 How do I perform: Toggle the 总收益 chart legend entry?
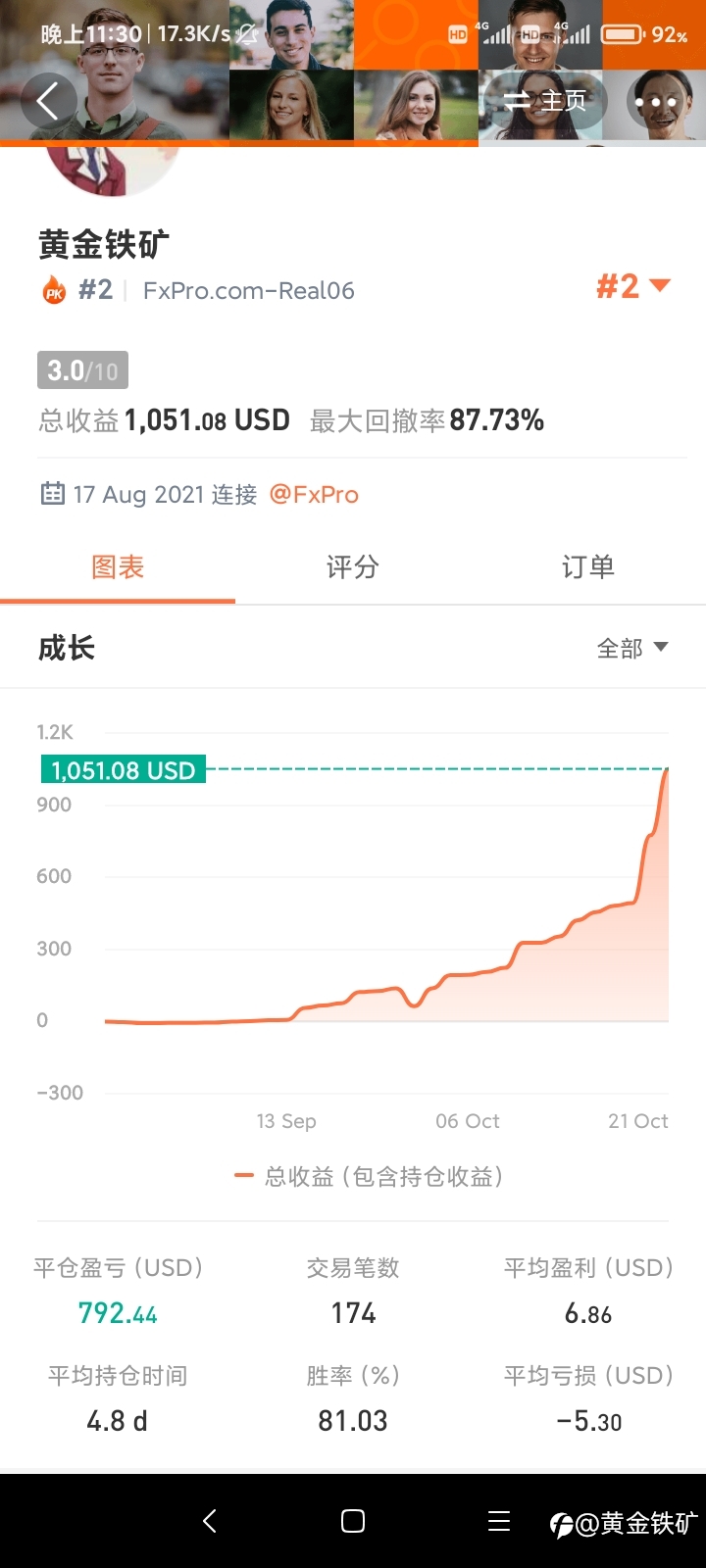[x=369, y=1176]
